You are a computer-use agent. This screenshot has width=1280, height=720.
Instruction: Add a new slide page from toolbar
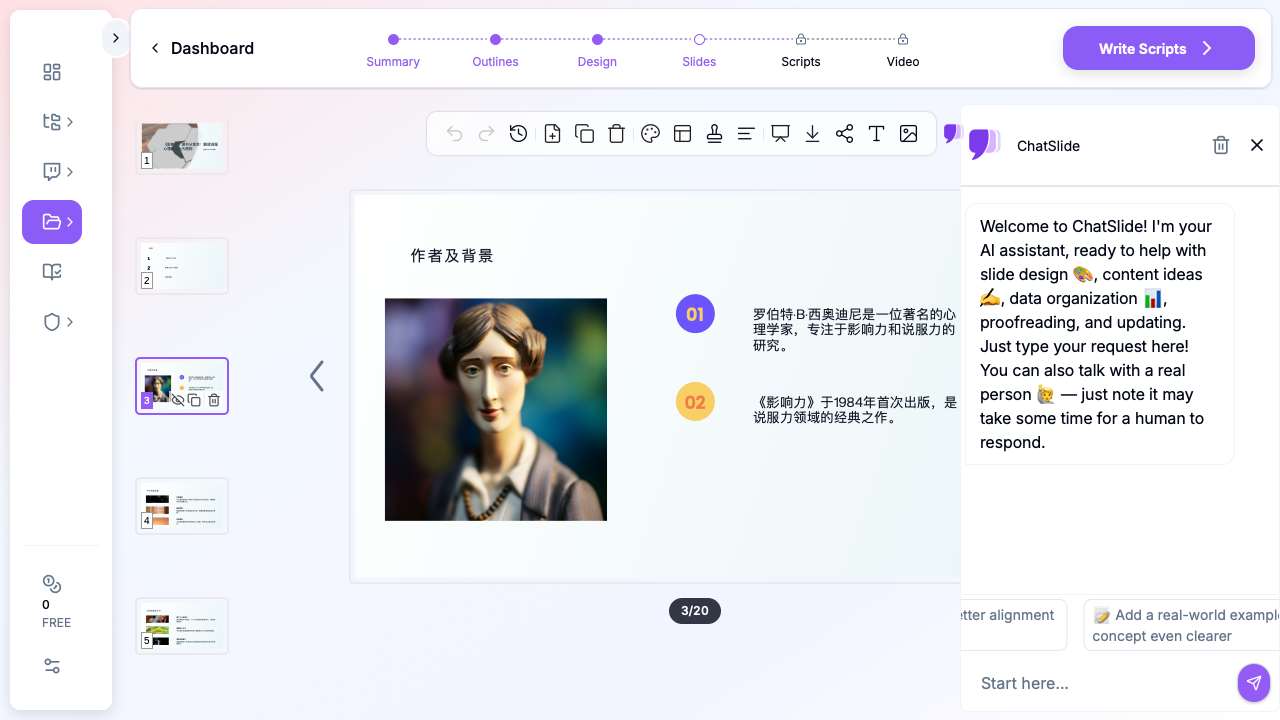tap(552, 134)
